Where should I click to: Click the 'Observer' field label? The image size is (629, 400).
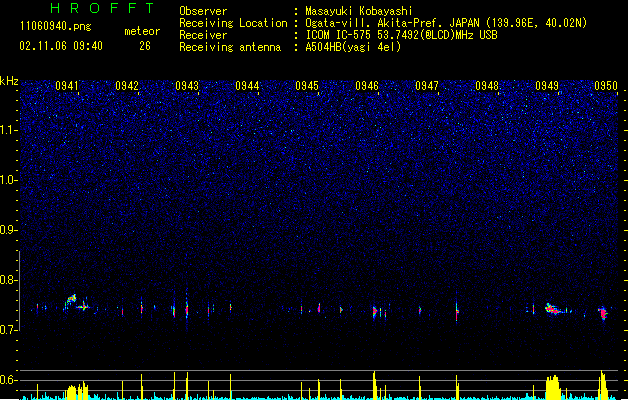(203, 11)
